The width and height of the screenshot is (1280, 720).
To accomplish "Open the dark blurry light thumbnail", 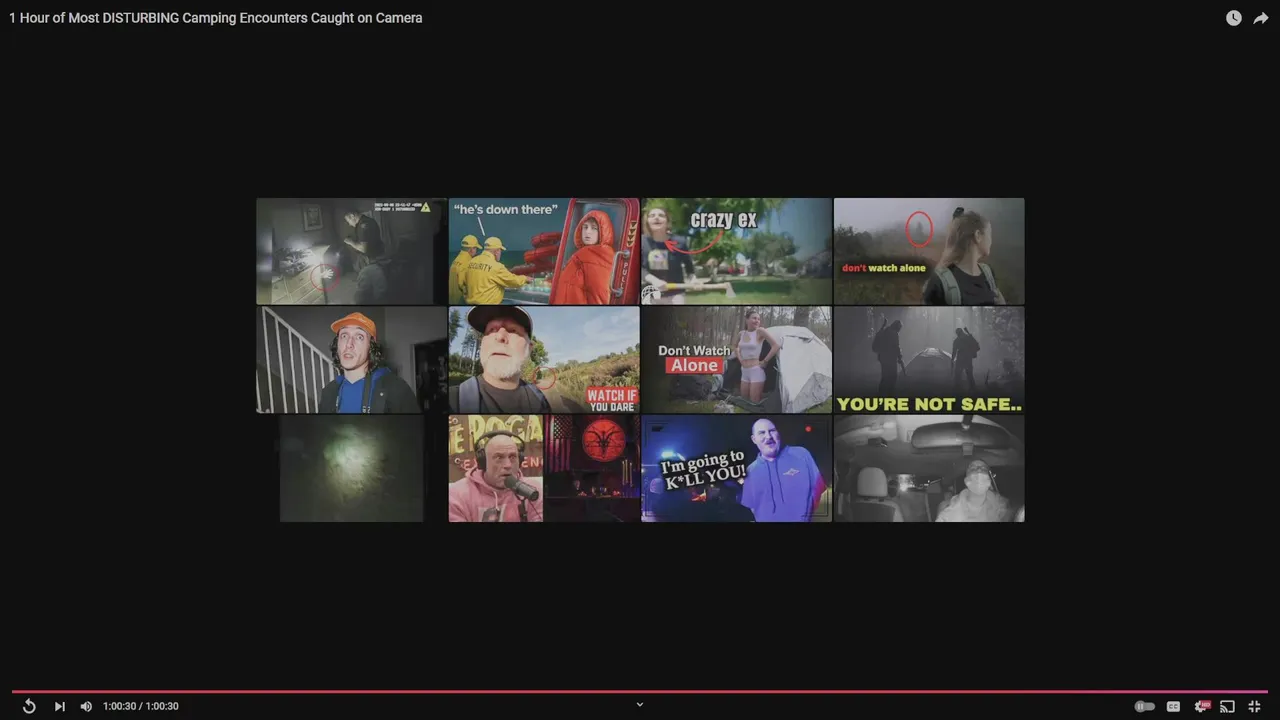I will (x=351, y=469).
